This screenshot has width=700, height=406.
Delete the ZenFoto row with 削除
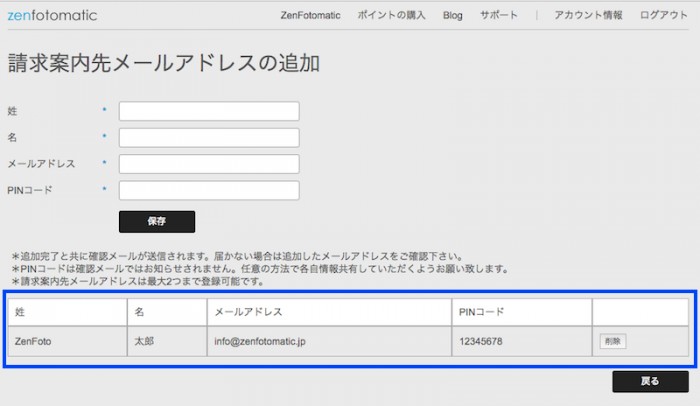[x=612, y=341]
